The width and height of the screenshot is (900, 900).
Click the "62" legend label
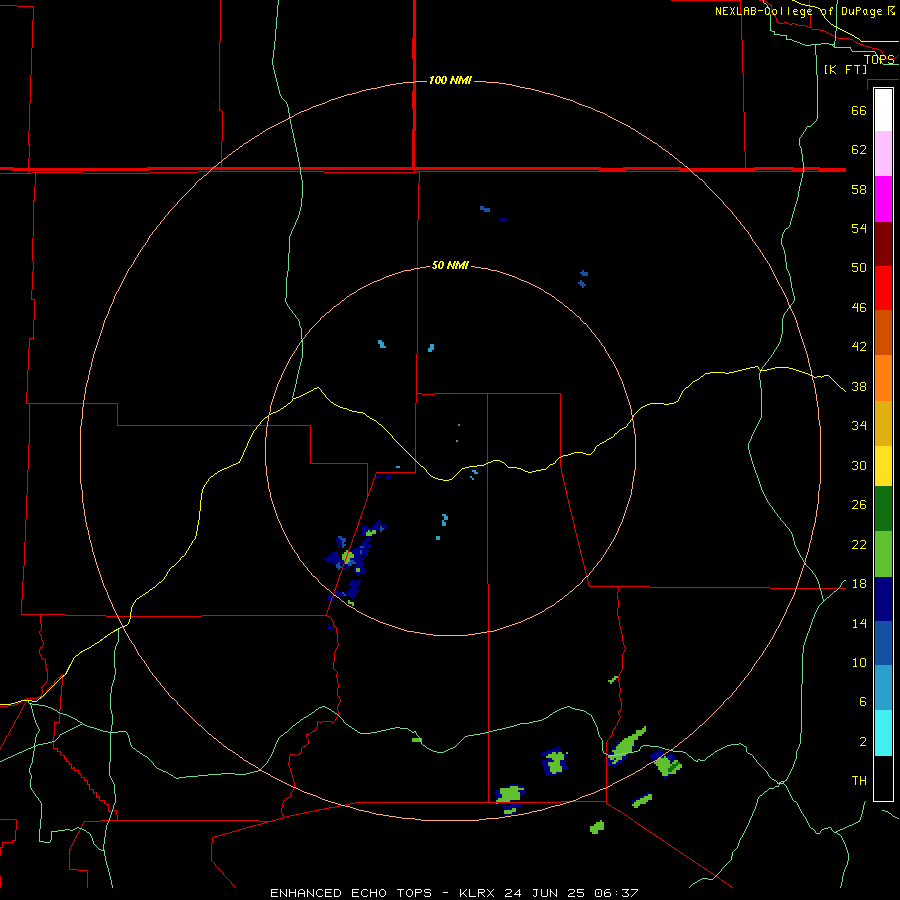[x=859, y=149]
